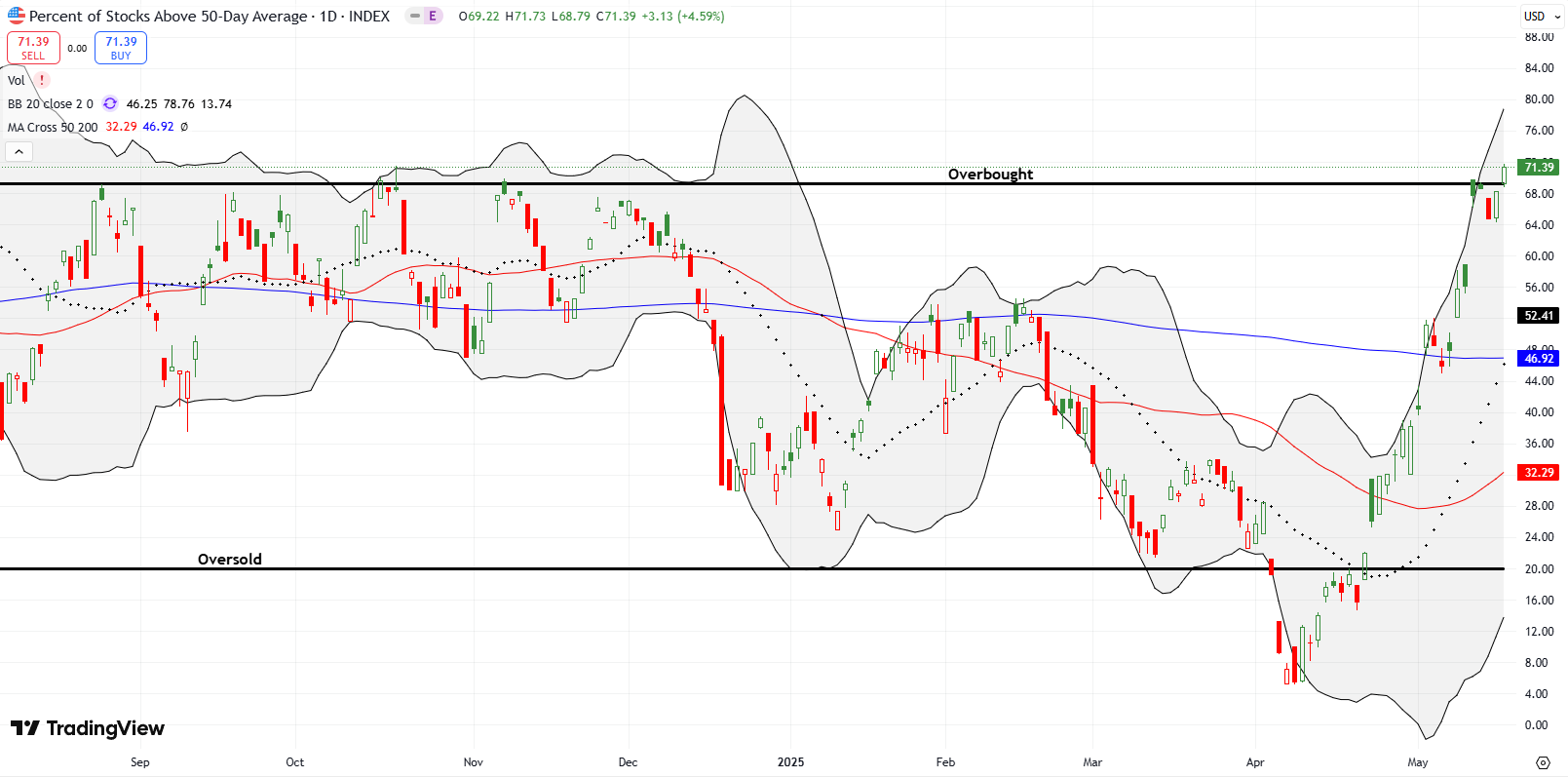The image size is (1568, 778).
Task: Click the Apr label on the time axis
Action: [x=1255, y=762]
